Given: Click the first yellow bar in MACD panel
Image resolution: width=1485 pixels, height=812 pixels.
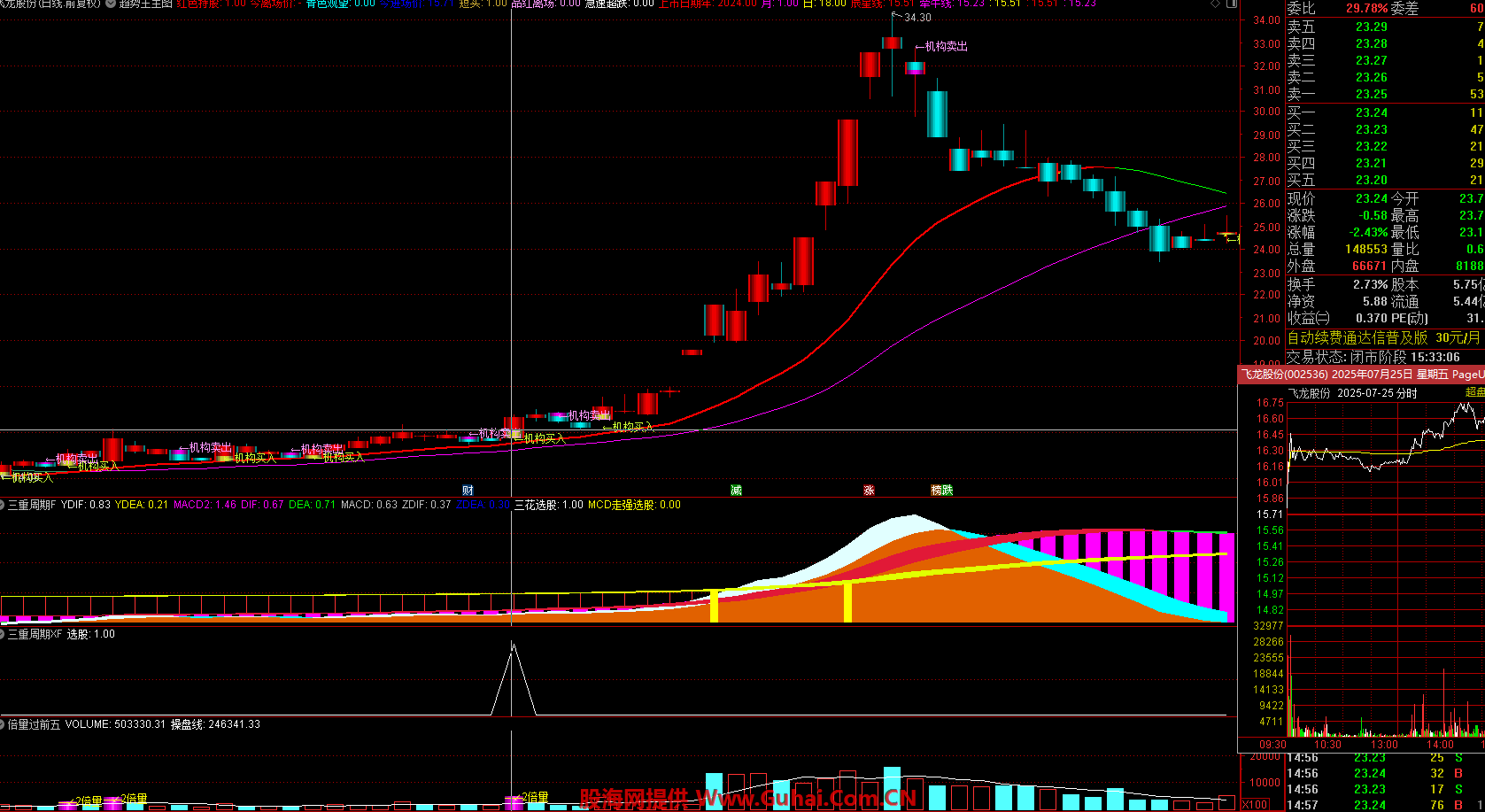Looking at the screenshot, I should [714, 605].
